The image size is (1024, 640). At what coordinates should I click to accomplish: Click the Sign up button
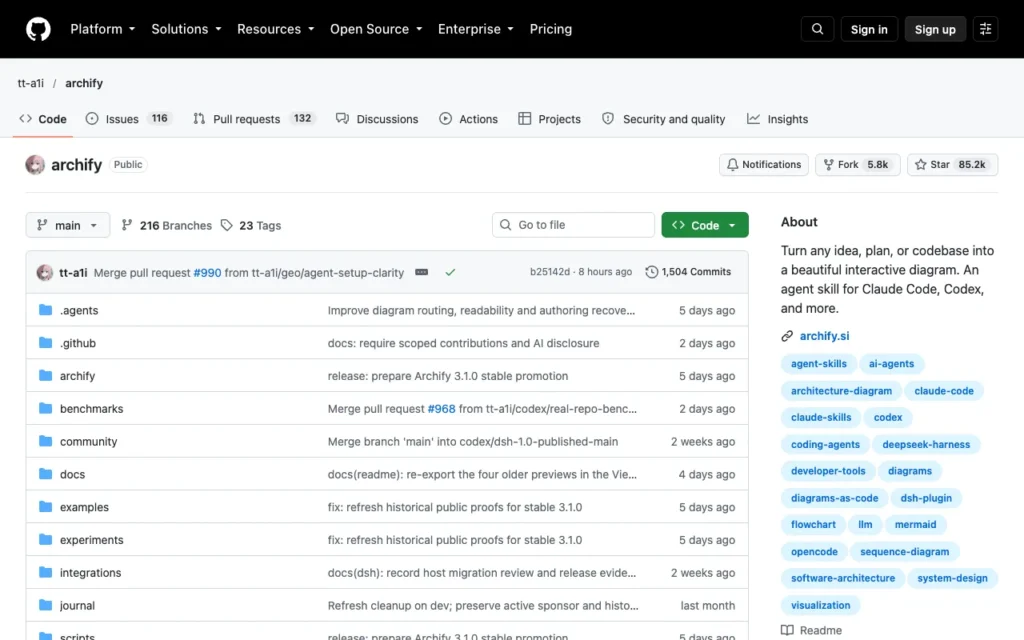tap(935, 29)
